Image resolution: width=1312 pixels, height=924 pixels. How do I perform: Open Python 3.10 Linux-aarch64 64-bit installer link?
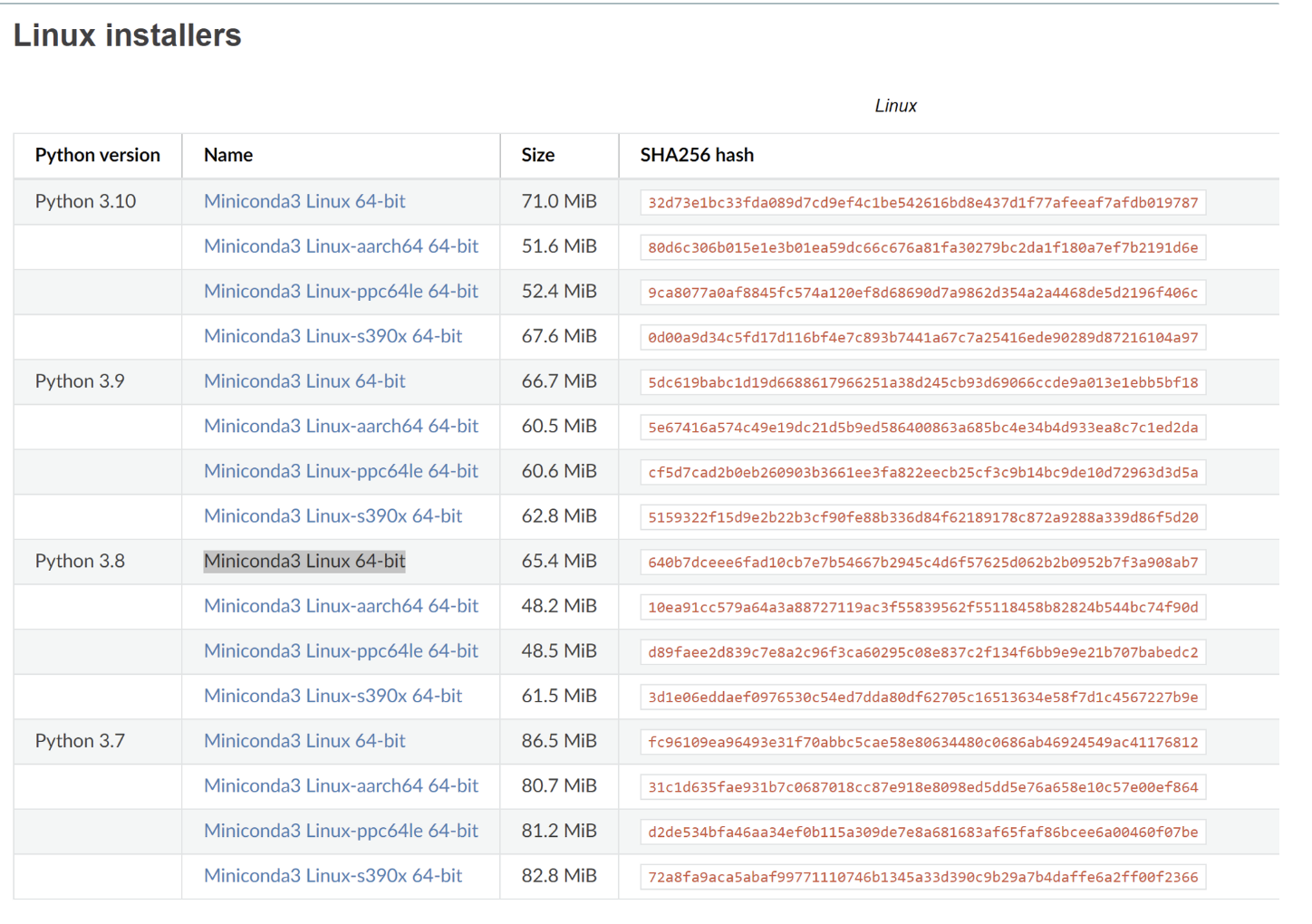[341, 246]
